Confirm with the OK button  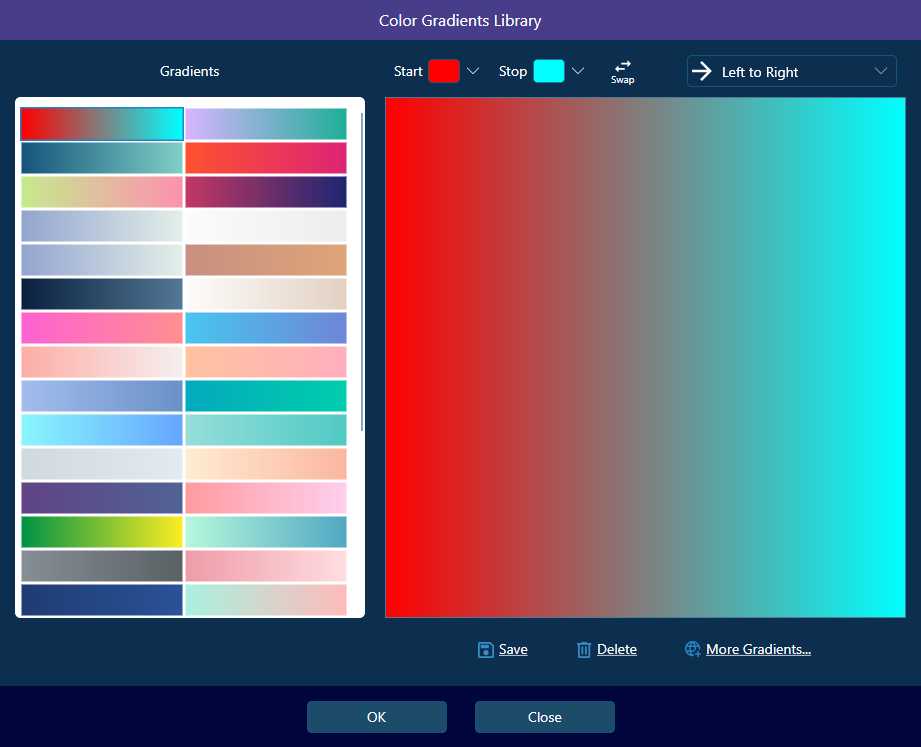pos(377,717)
